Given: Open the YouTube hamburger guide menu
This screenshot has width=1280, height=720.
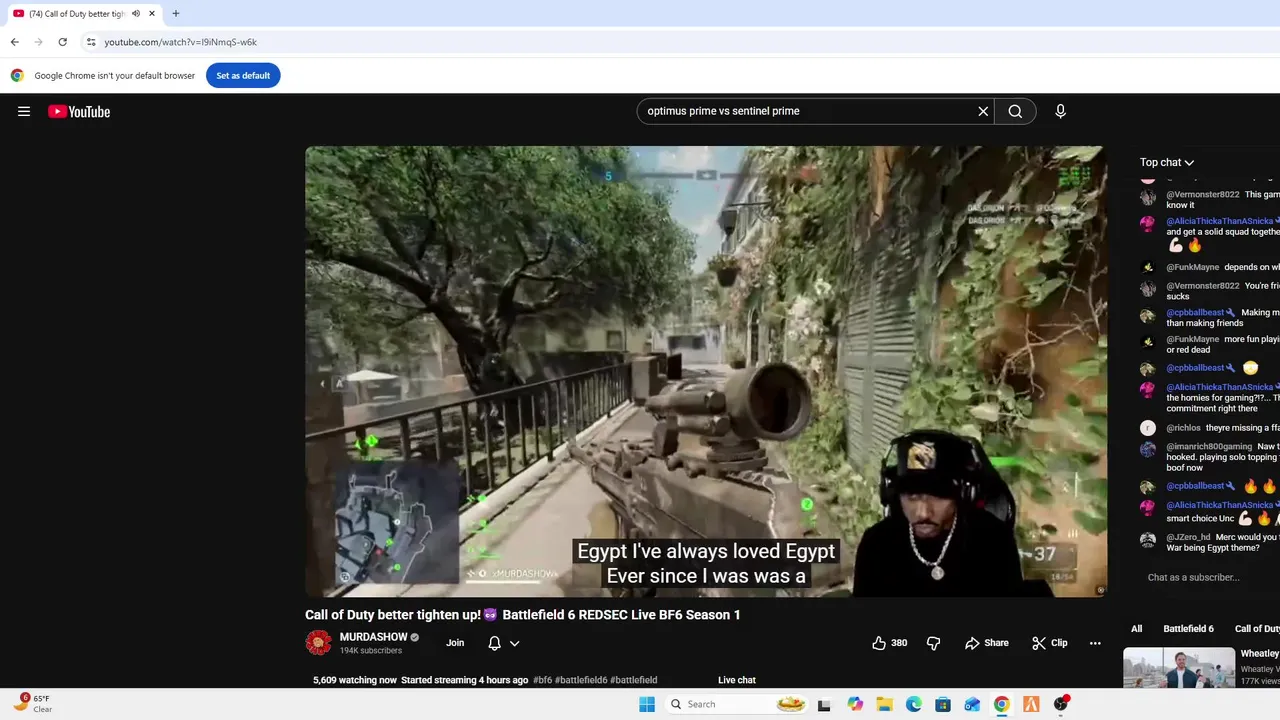Looking at the screenshot, I should click(24, 111).
